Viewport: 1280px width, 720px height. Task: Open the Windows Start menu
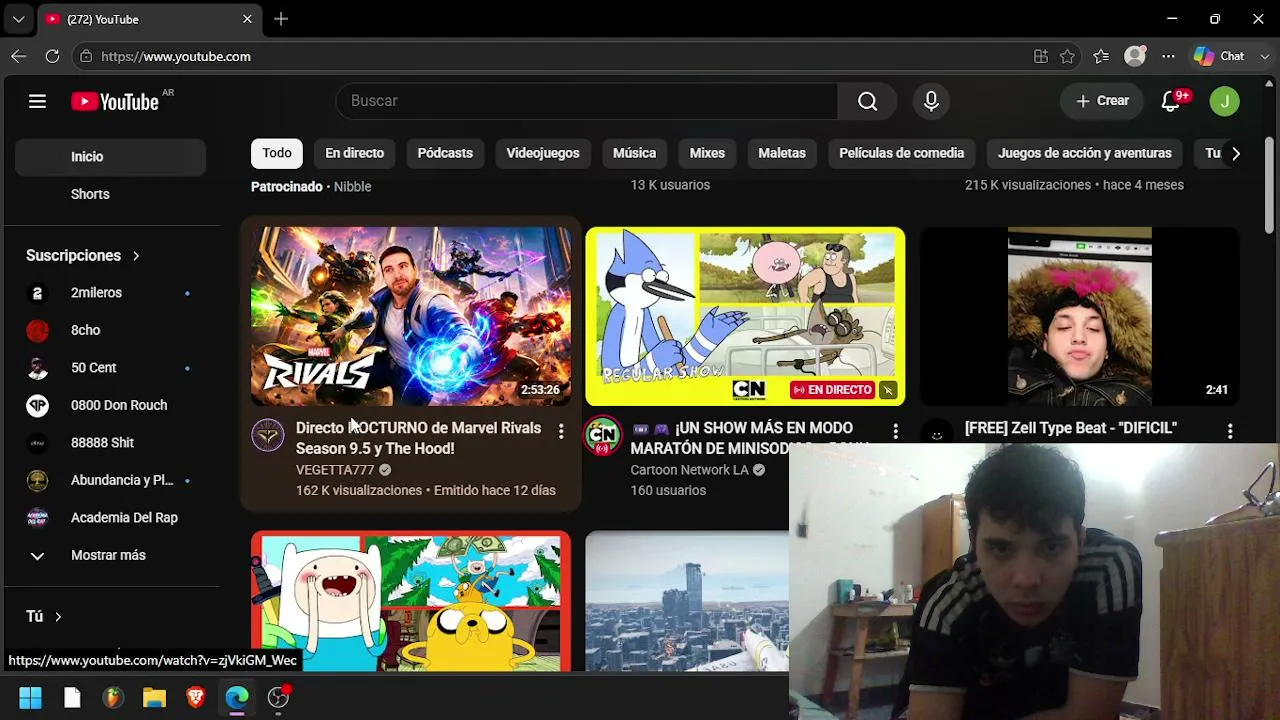point(30,698)
